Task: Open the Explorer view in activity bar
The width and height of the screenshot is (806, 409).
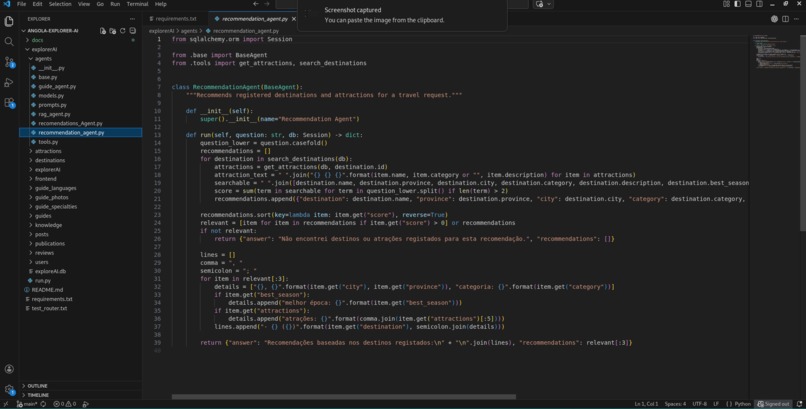Action: [x=9, y=22]
